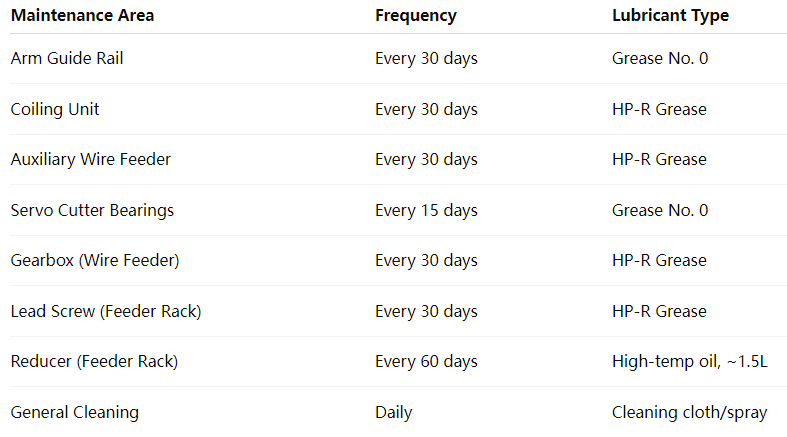Click the Every 60 days frequency cell
The height and width of the screenshot is (437, 787).
click(427, 362)
